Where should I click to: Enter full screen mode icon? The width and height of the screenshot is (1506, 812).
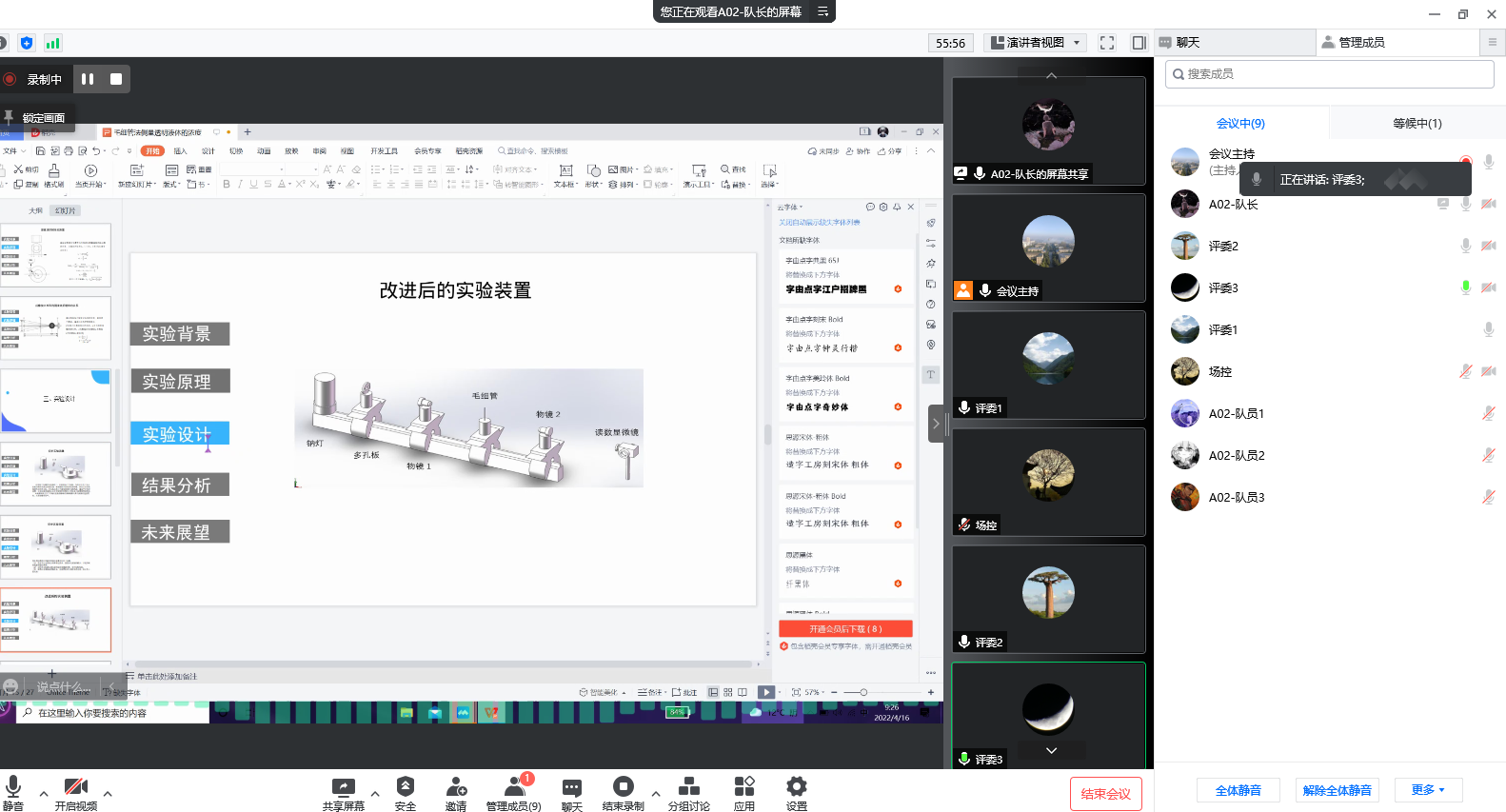[x=1107, y=43]
